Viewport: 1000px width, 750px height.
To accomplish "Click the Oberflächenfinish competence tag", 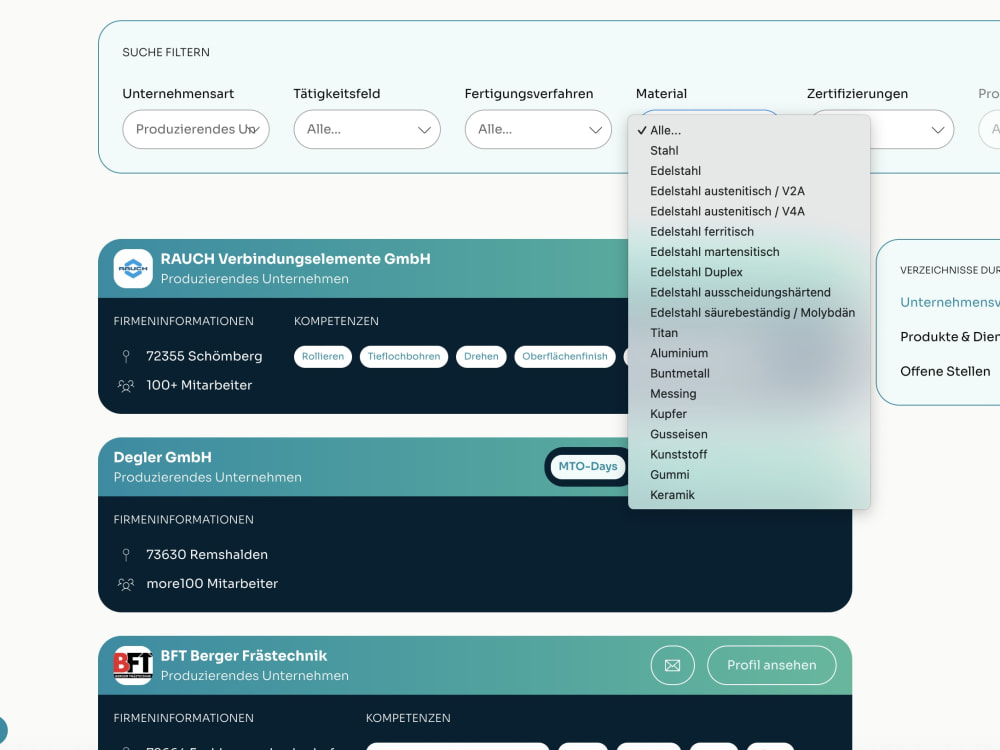I will (564, 357).
